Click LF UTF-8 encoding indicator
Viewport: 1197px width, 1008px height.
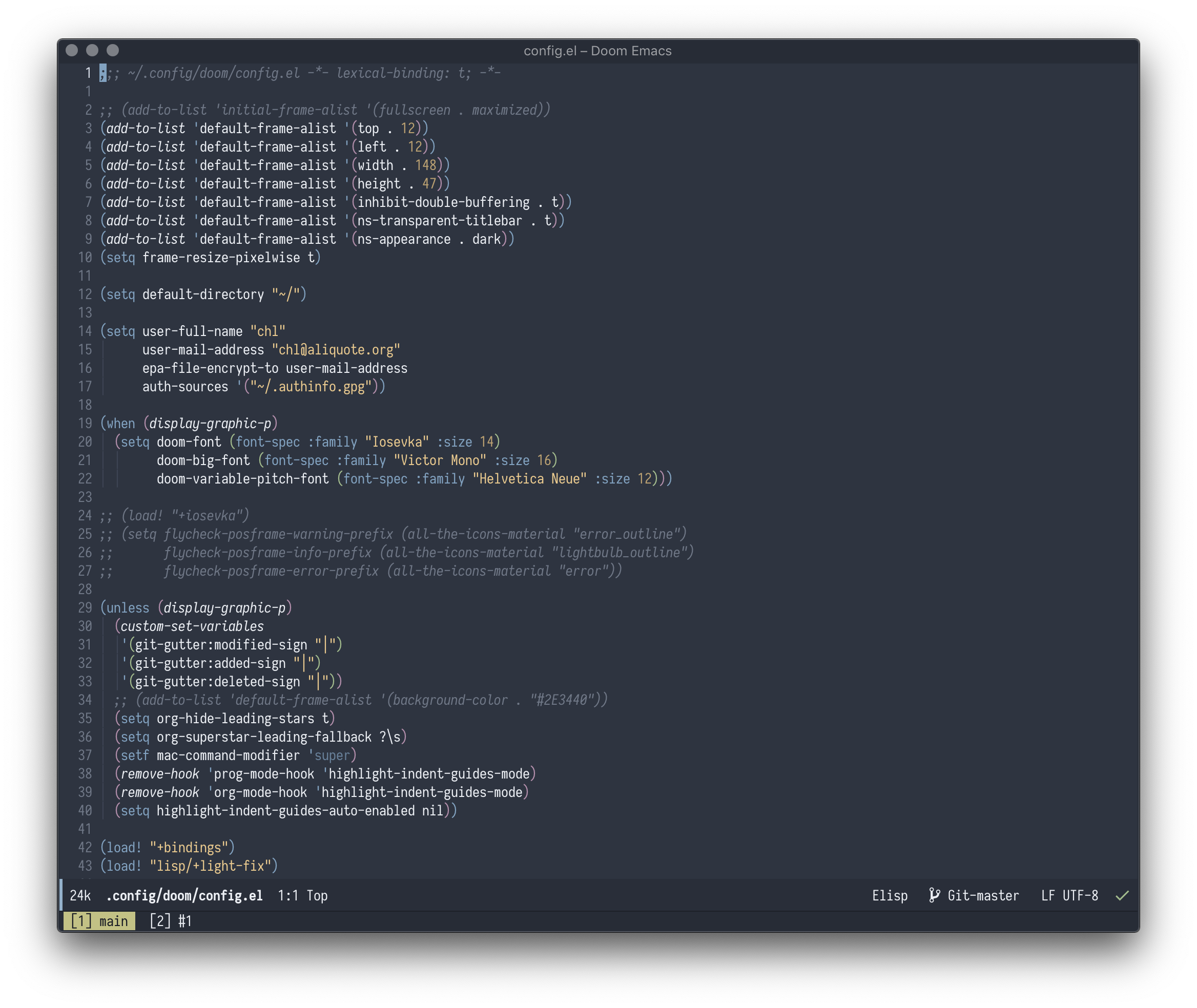click(x=1069, y=895)
